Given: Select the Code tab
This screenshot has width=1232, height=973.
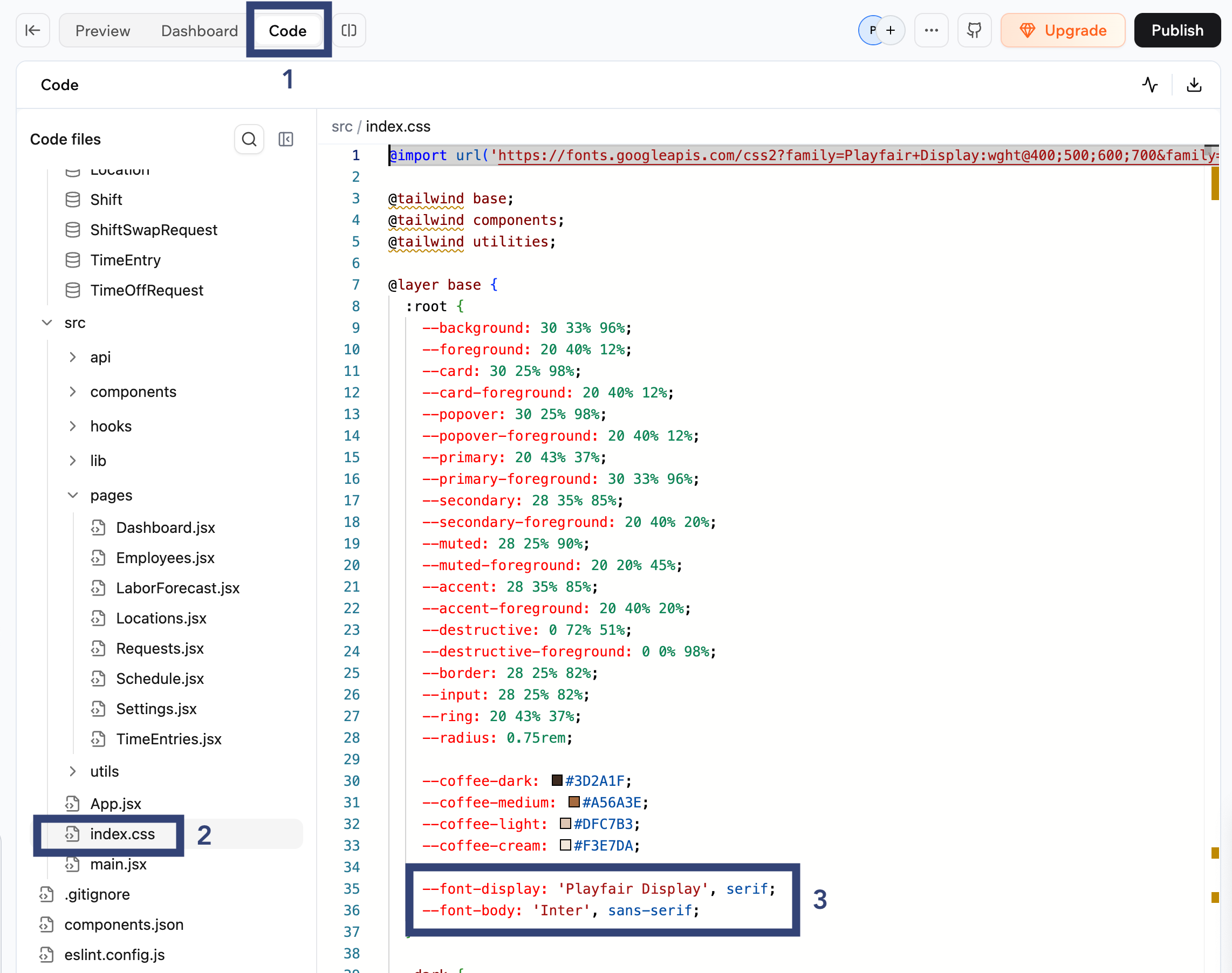Looking at the screenshot, I should tap(288, 30).
